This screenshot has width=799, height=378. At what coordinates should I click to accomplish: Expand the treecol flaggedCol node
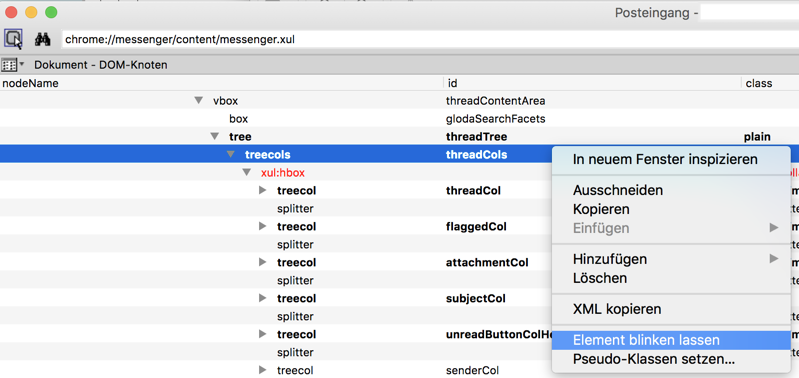[263, 226]
